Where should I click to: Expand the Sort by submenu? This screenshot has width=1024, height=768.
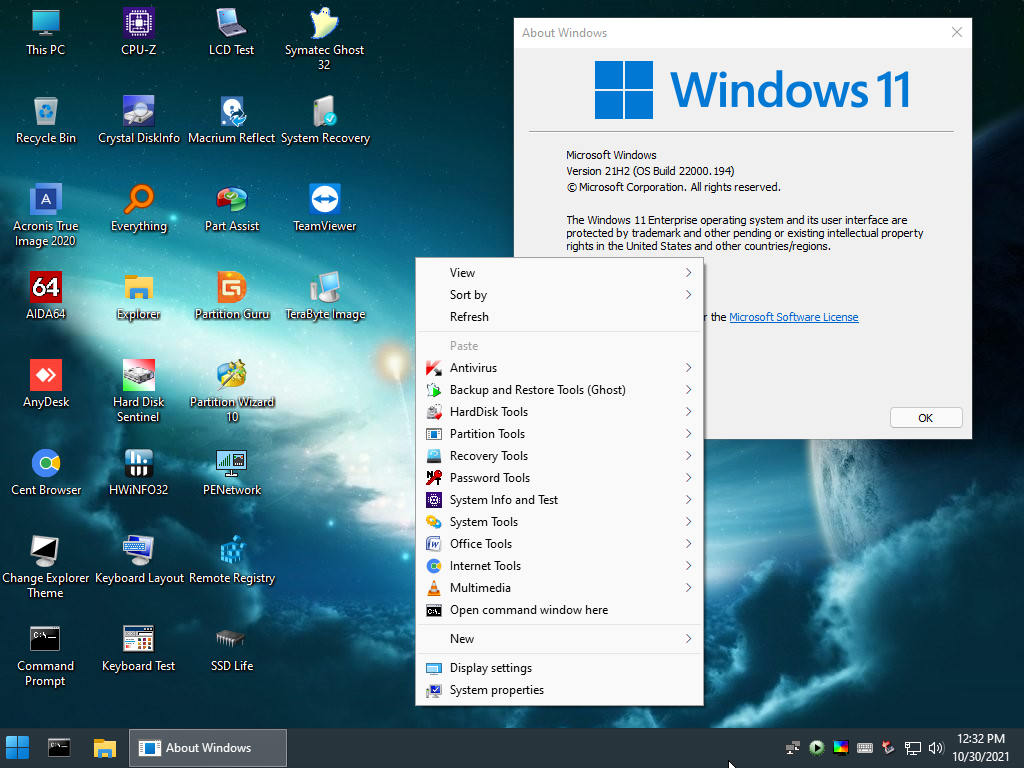point(559,295)
